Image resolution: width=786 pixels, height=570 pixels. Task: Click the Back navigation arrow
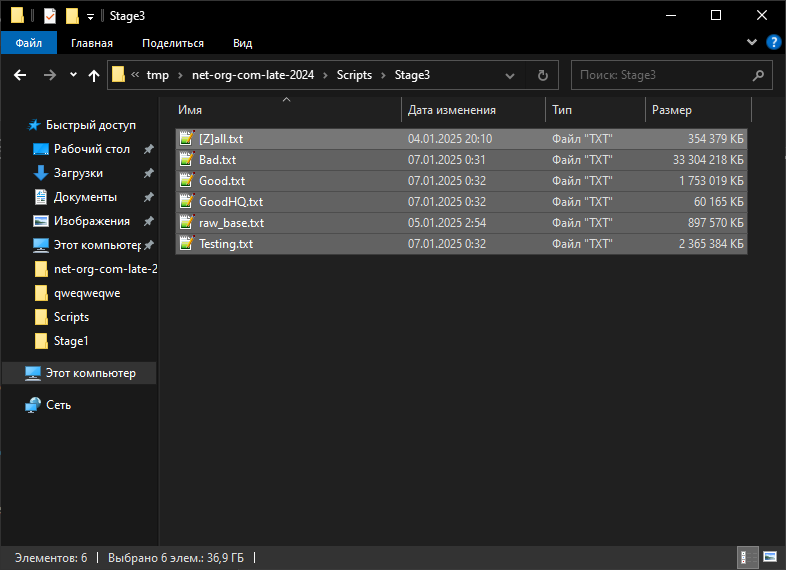coord(19,75)
